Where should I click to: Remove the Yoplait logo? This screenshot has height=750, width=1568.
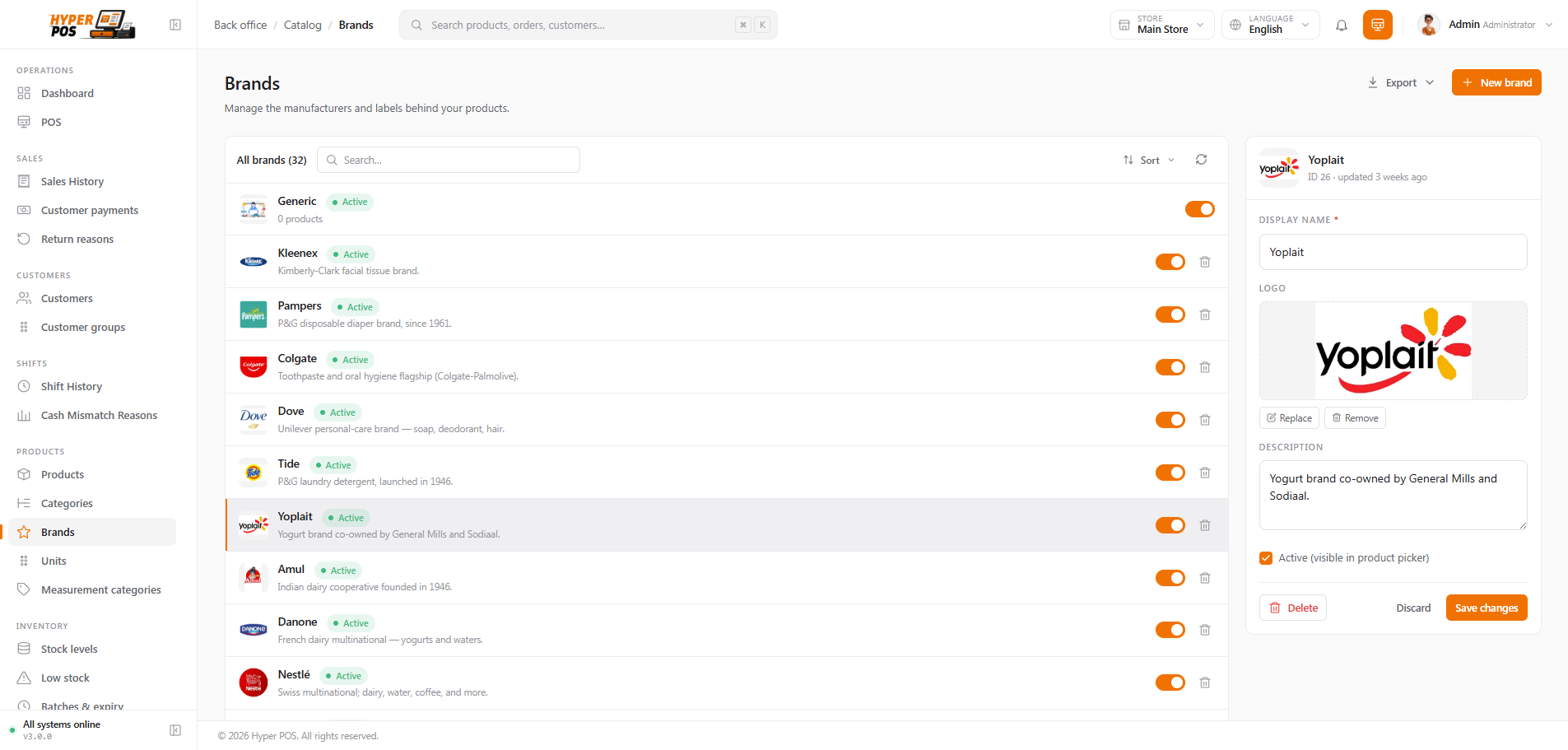1355,418
